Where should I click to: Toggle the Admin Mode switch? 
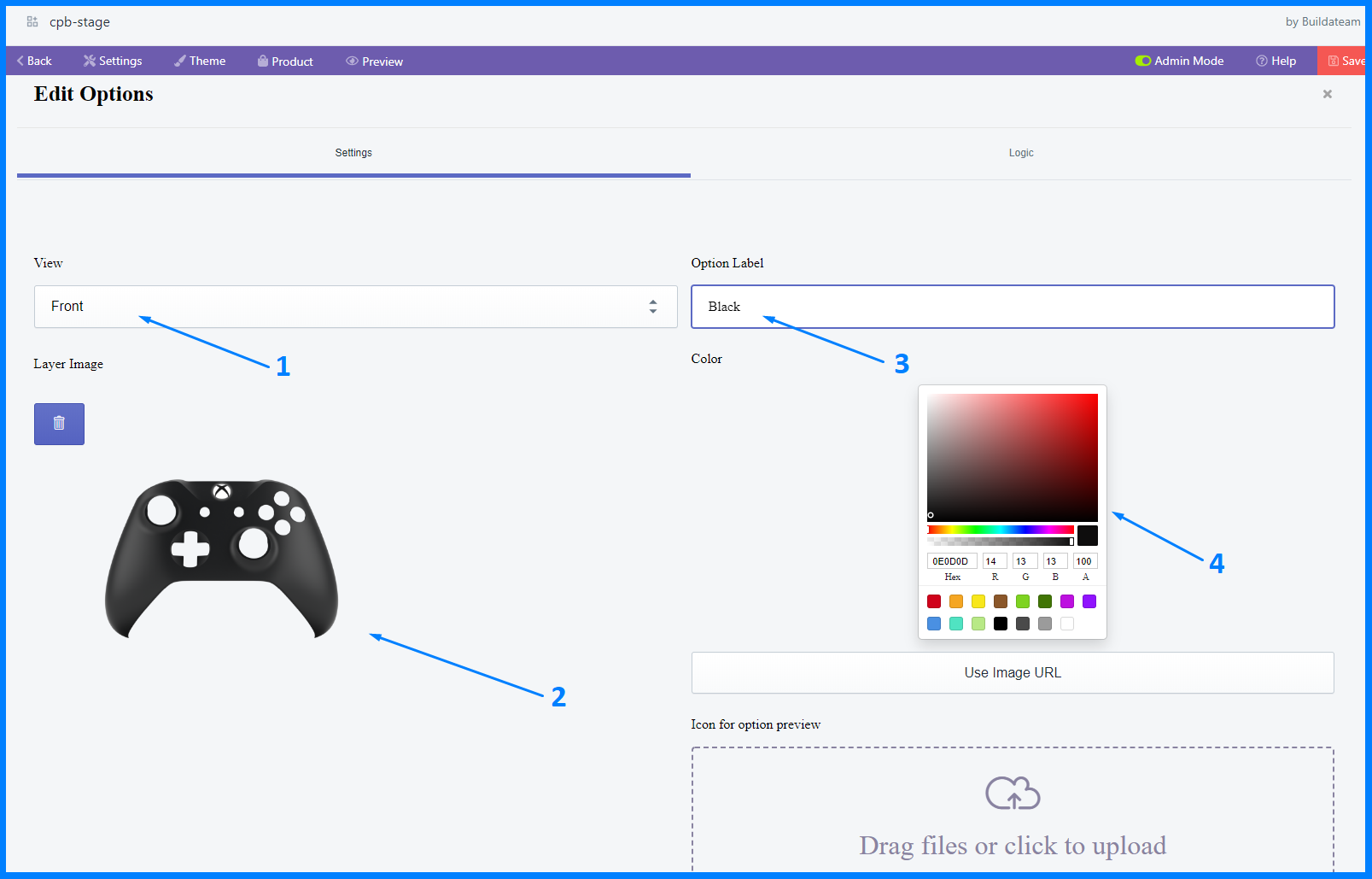click(1143, 61)
